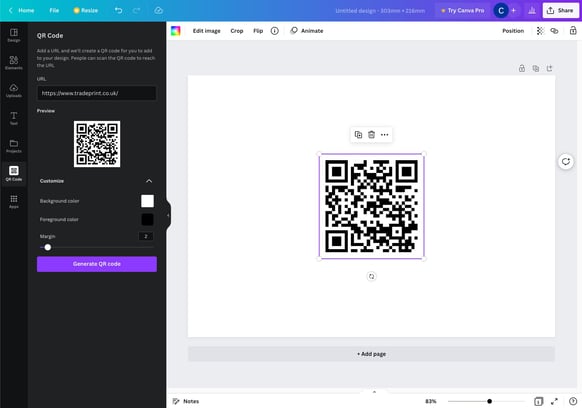Open the Text tab in sidebar
The height and width of the screenshot is (408, 582).
click(14, 118)
